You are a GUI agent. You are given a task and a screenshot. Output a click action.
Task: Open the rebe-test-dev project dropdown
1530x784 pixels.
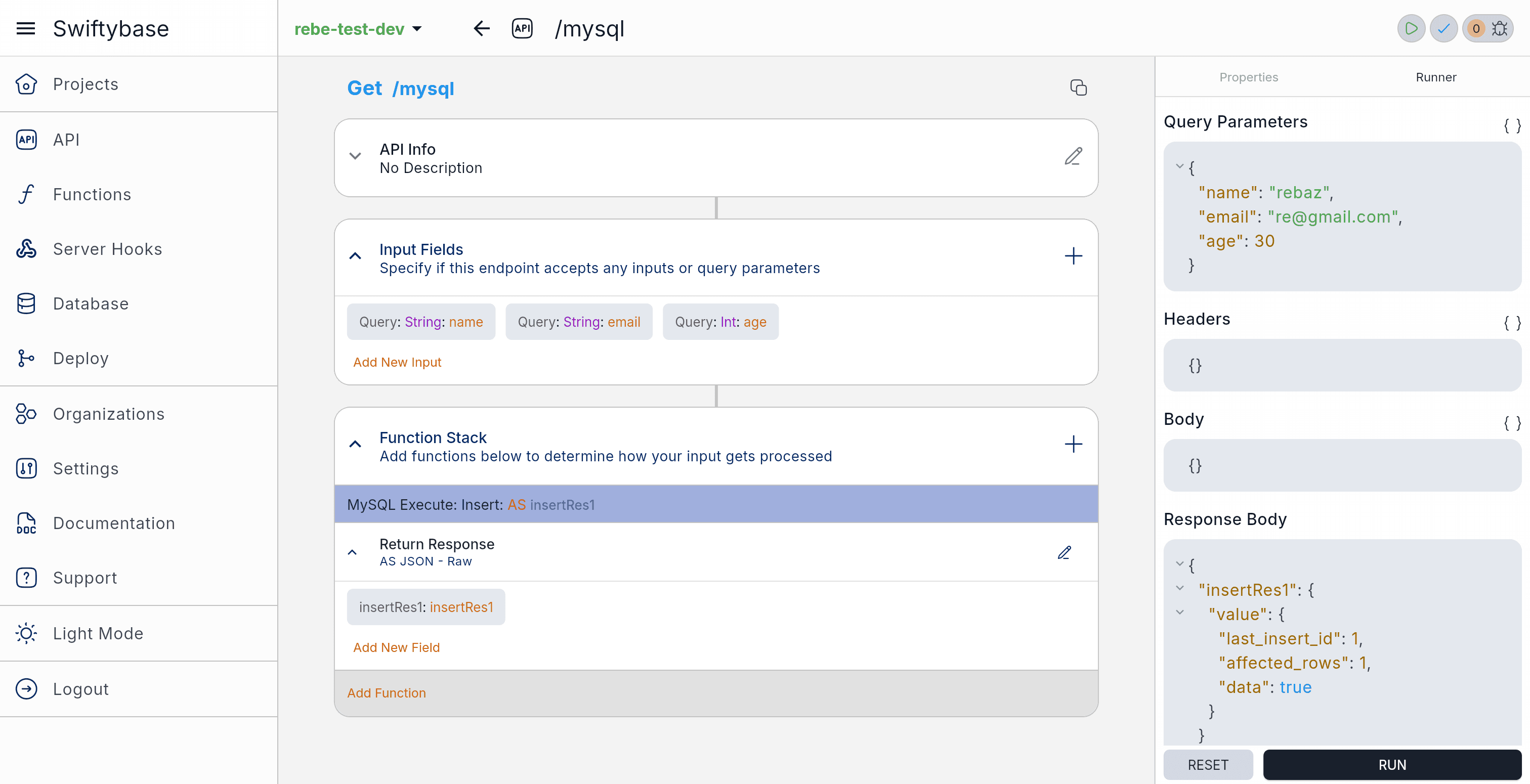[x=358, y=28]
